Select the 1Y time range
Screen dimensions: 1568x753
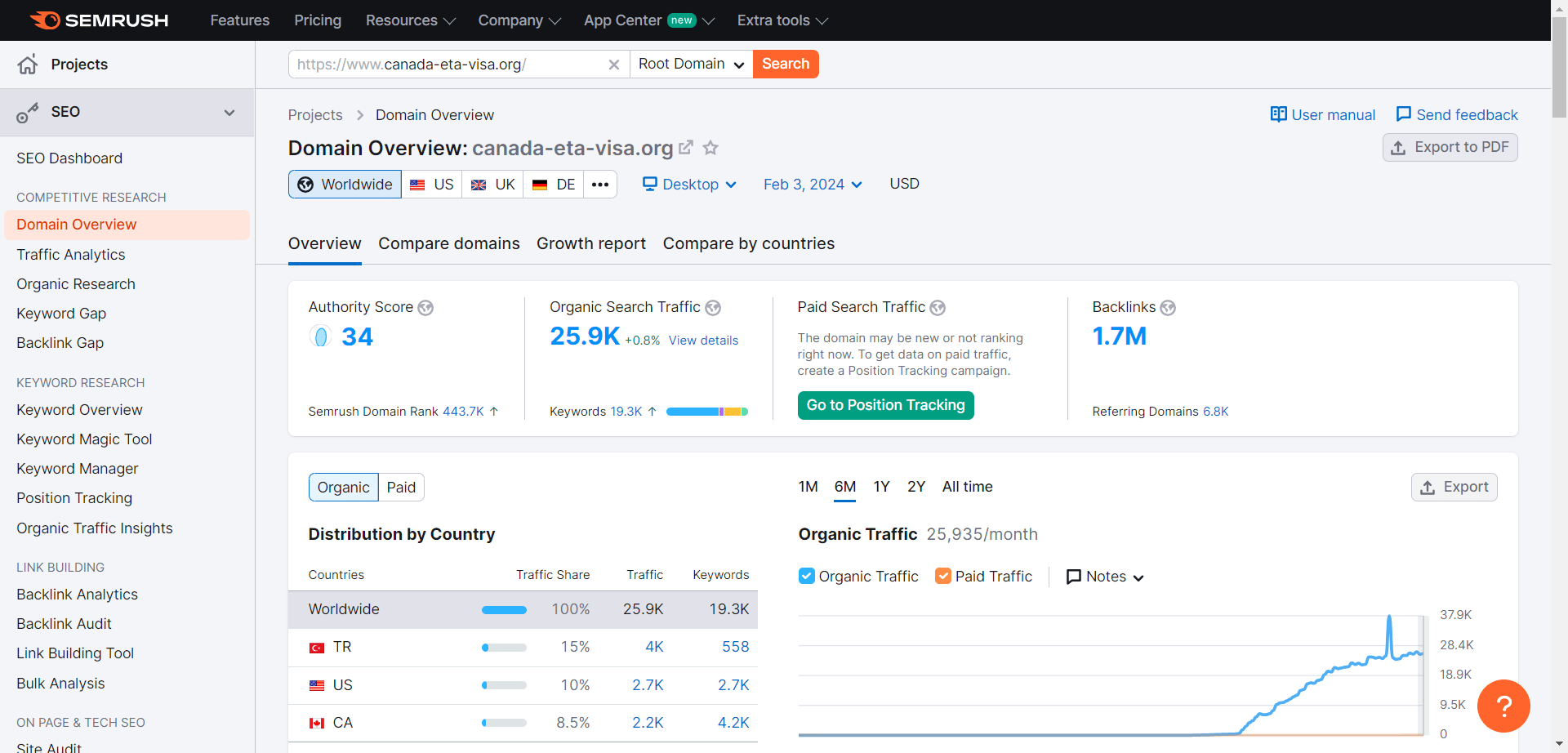point(881,487)
